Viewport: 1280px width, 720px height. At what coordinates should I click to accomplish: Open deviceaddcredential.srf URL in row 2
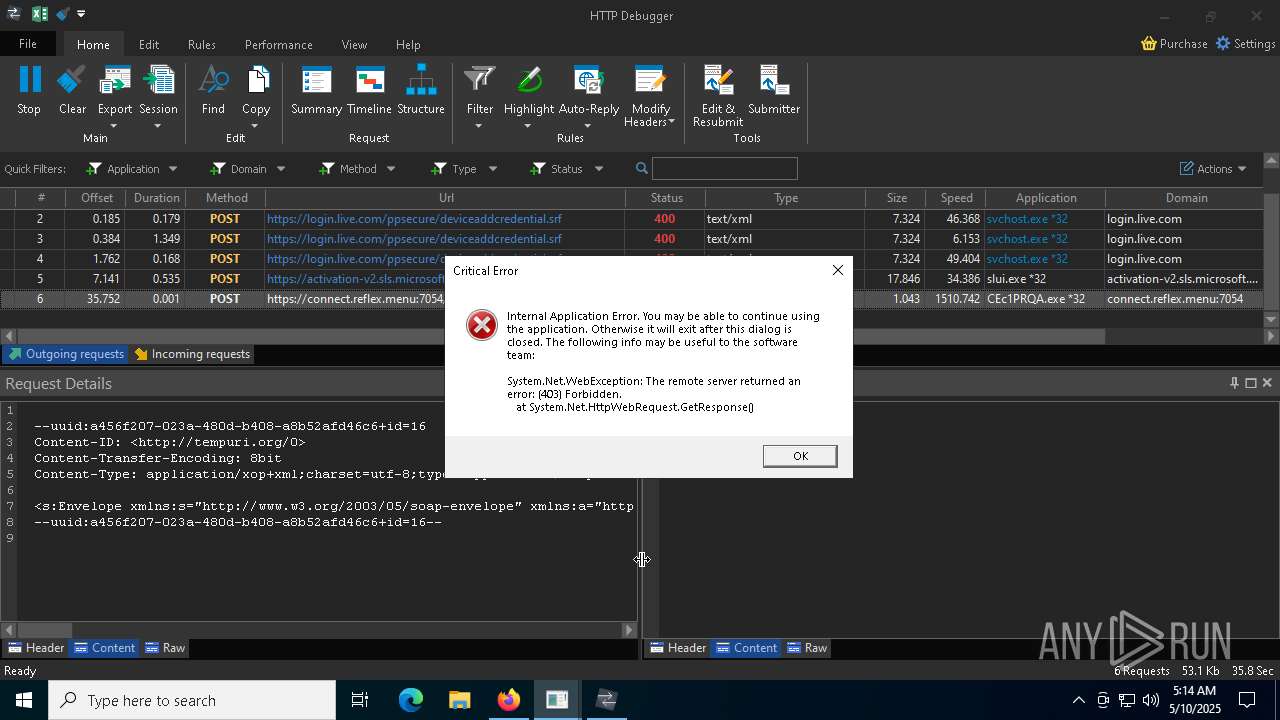tap(414, 219)
